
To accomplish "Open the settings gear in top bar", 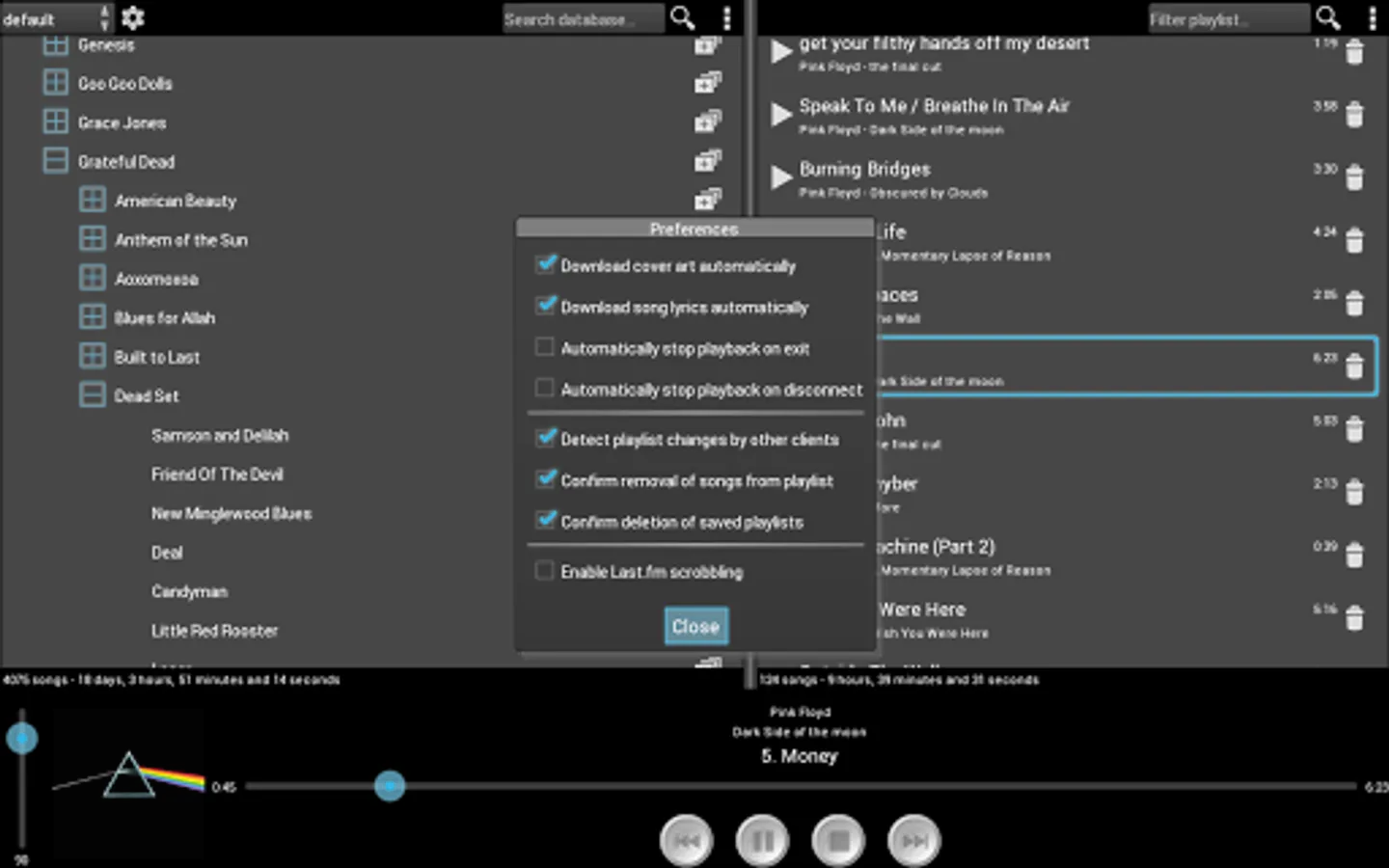I will pyautogui.click(x=133, y=17).
